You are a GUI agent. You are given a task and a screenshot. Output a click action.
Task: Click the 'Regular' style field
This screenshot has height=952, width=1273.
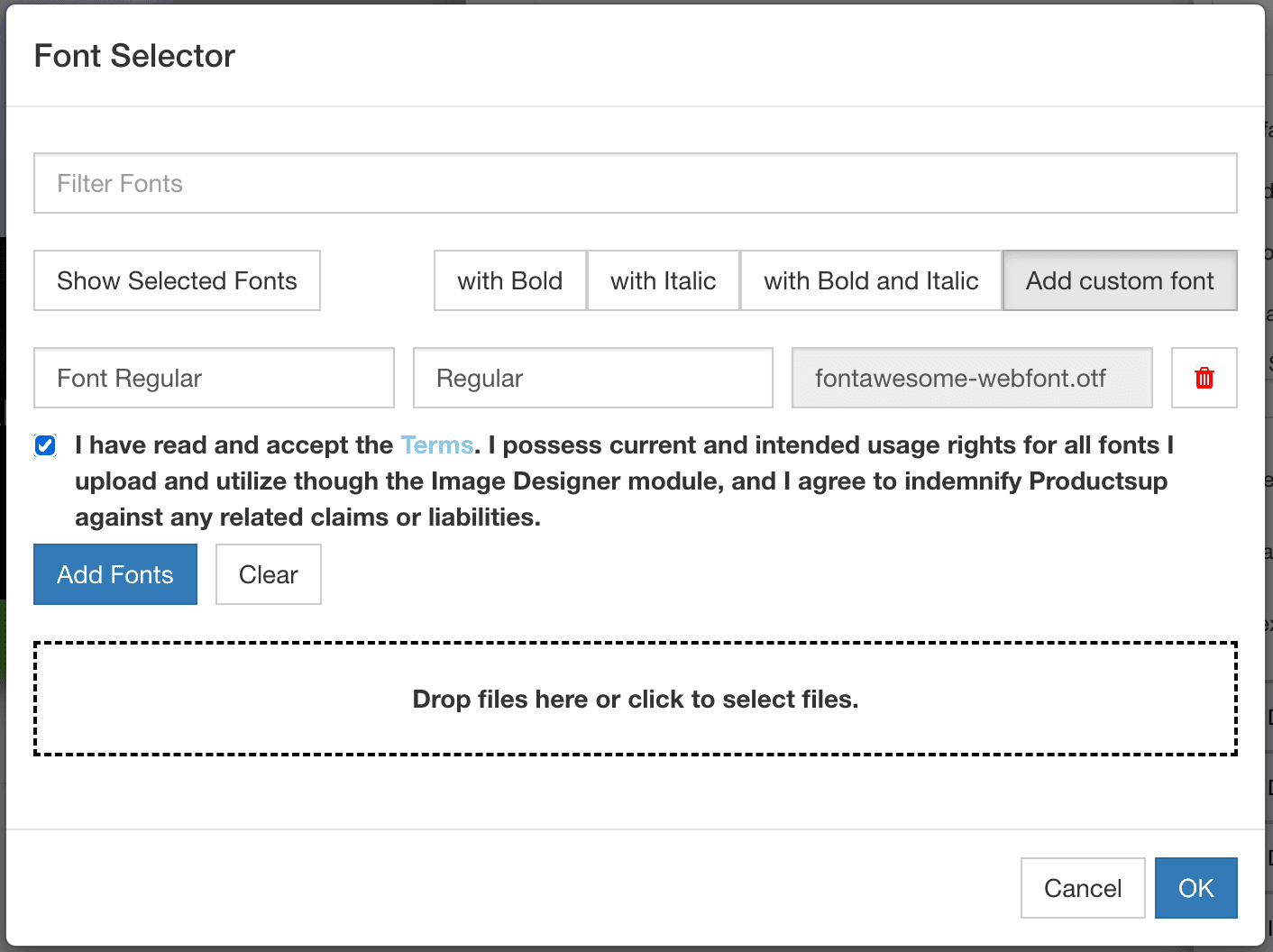(x=592, y=378)
